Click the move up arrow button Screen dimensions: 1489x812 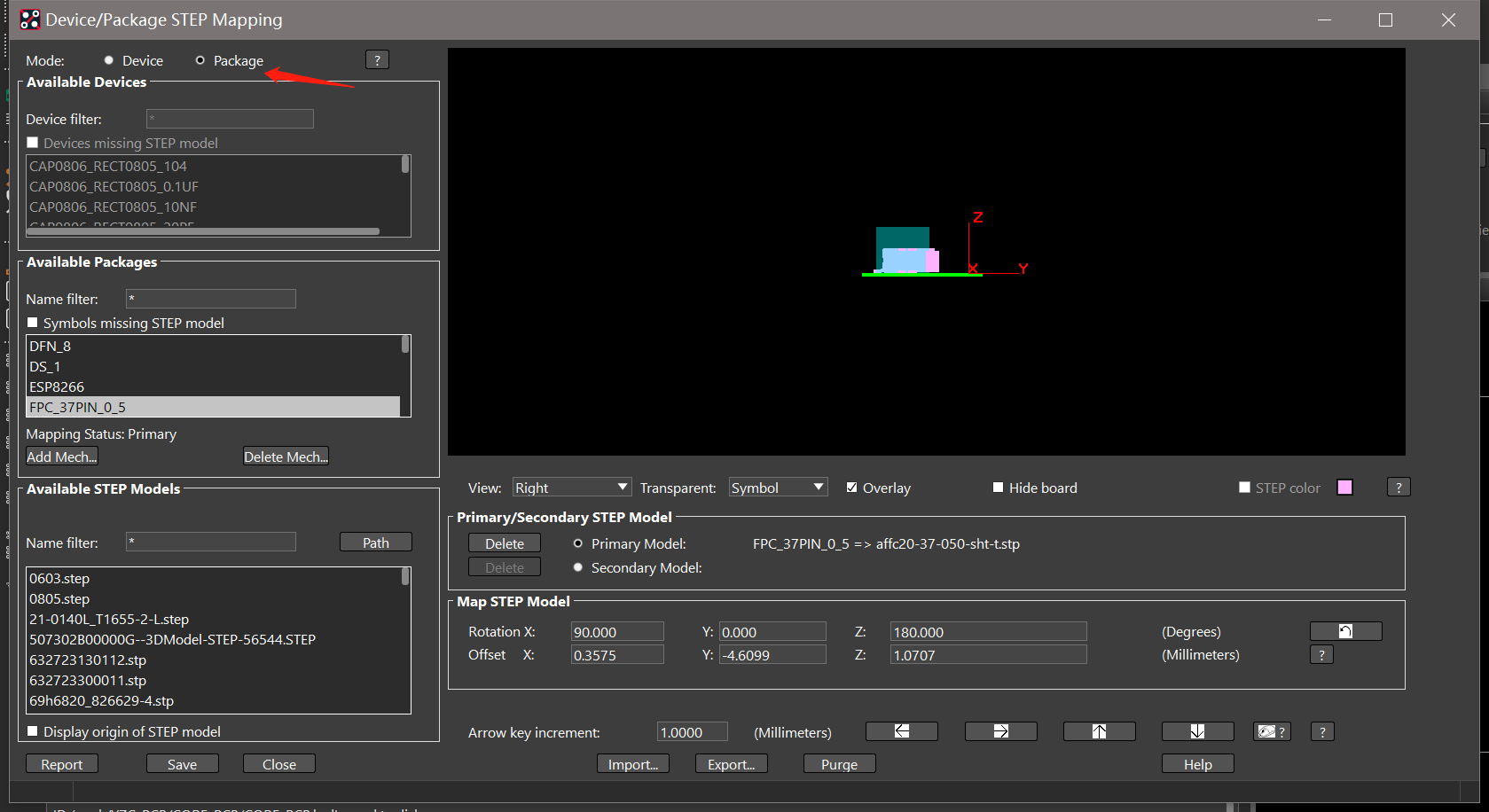coord(1099,731)
